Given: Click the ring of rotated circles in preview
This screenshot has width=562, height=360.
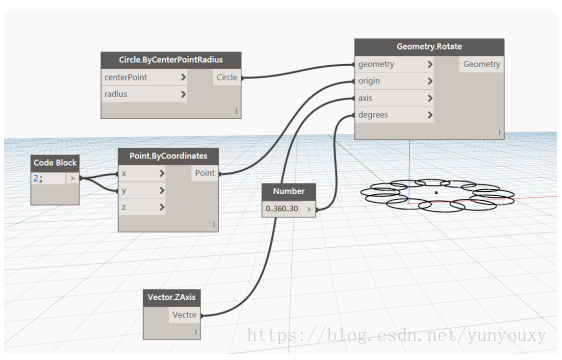Looking at the screenshot, I should coord(438,195).
